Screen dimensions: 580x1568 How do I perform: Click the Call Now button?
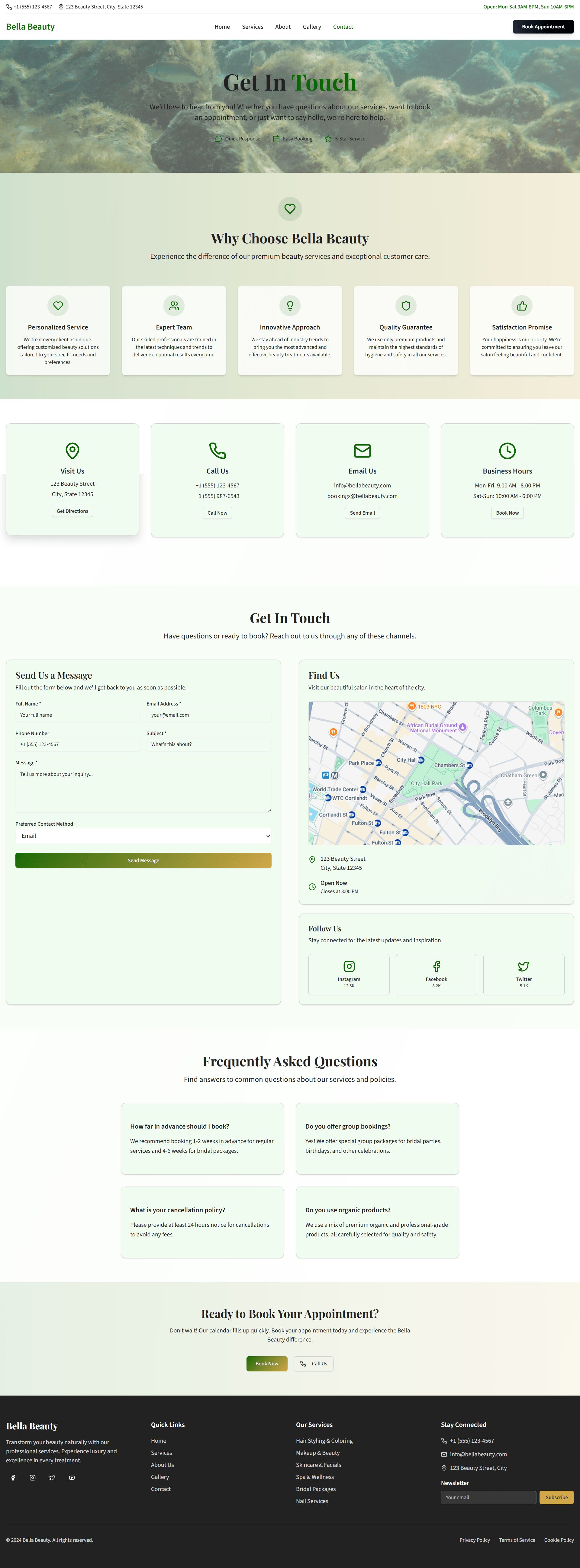217,513
